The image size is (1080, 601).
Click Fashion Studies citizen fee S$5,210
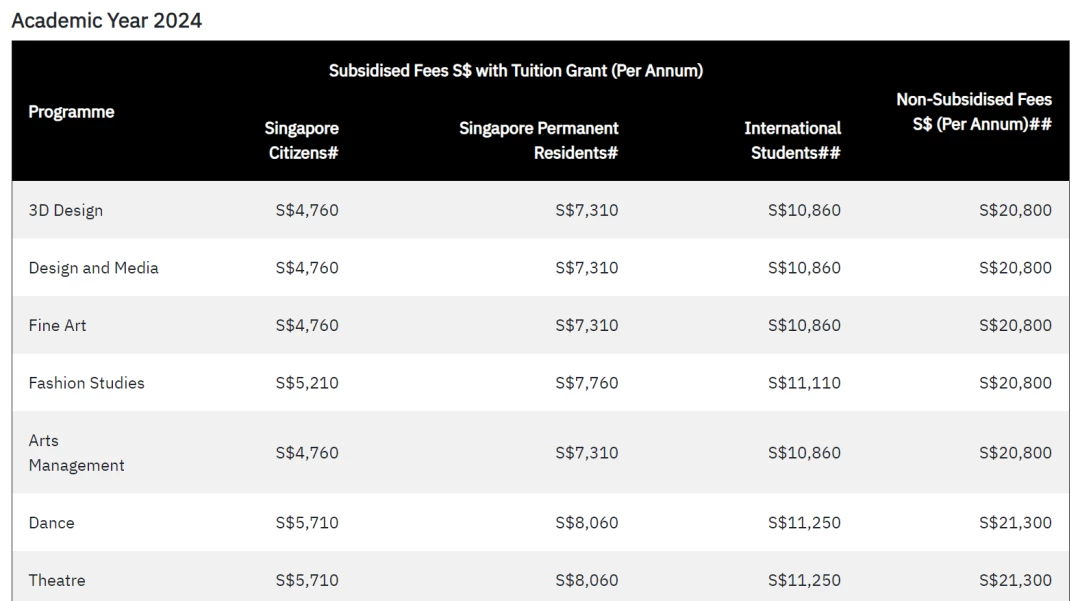pyautogui.click(x=307, y=383)
